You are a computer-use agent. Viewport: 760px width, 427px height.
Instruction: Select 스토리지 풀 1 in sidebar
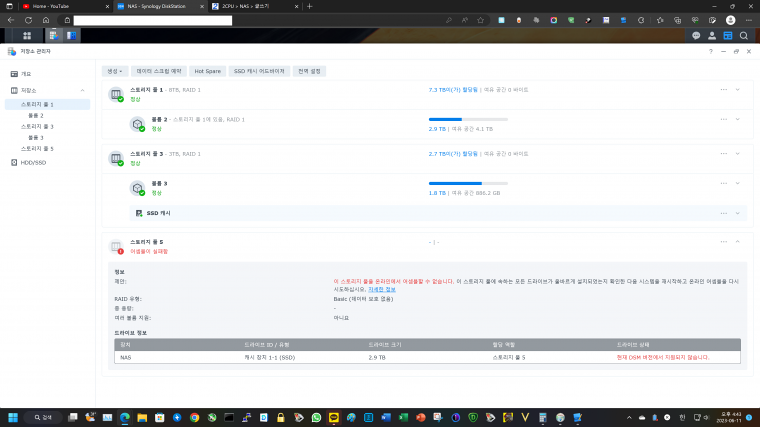pyautogui.click(x=48, y=104)
